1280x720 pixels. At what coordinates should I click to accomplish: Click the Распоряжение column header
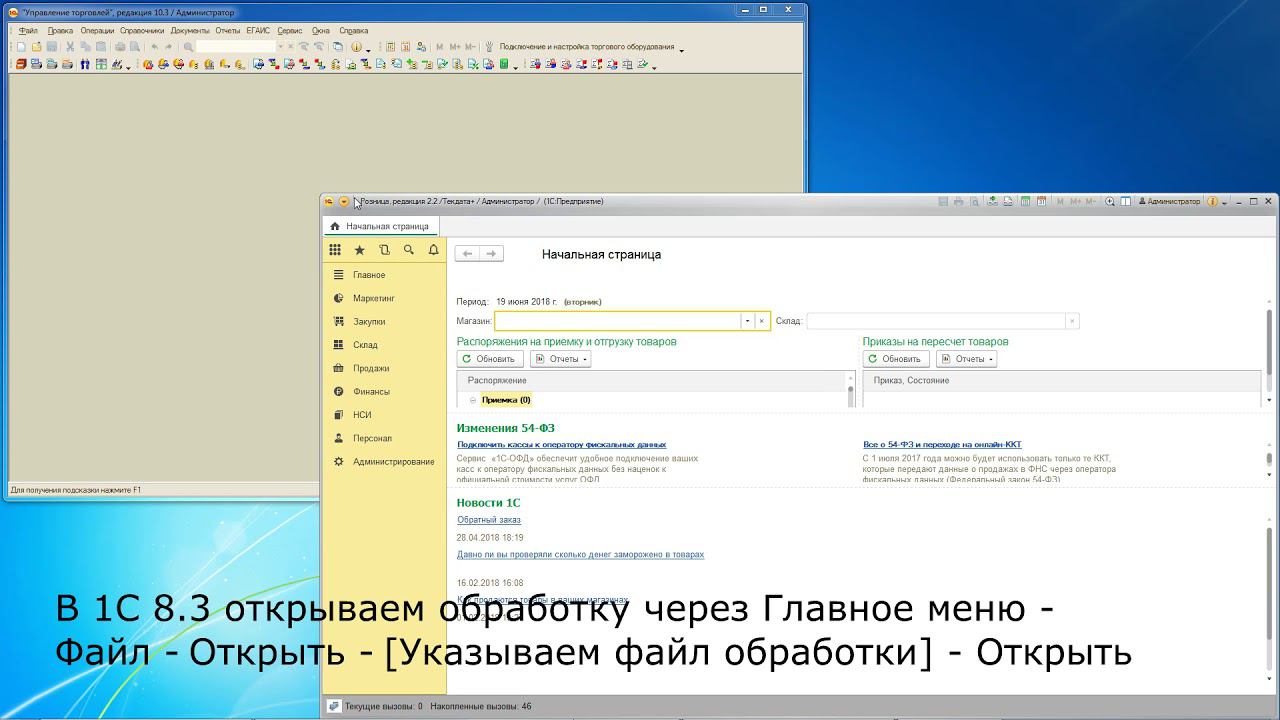652,380
